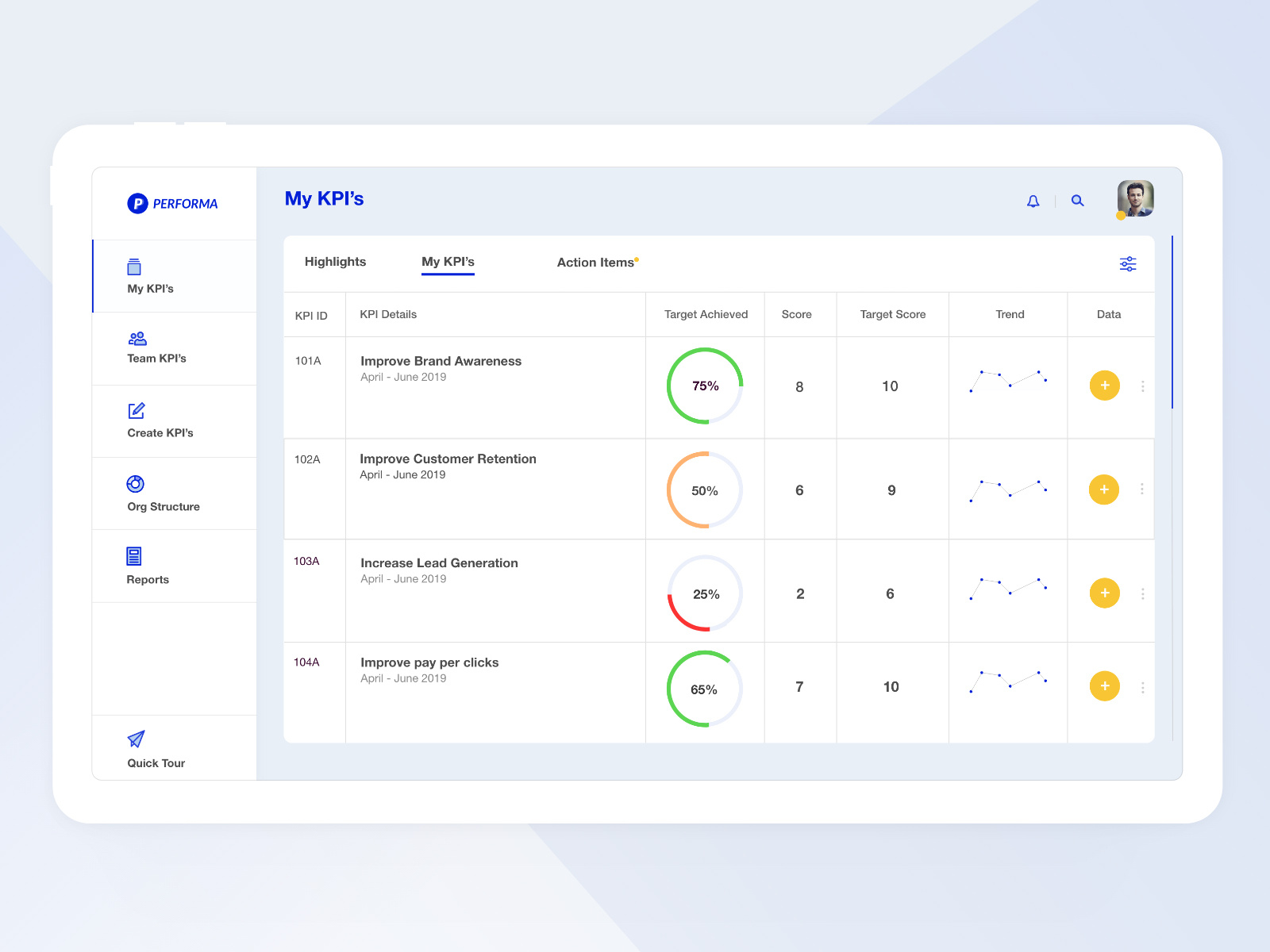This screenshot has width=1270, height=952.
Task: Click the 75% progress ring
Action: tap(705, 386)
